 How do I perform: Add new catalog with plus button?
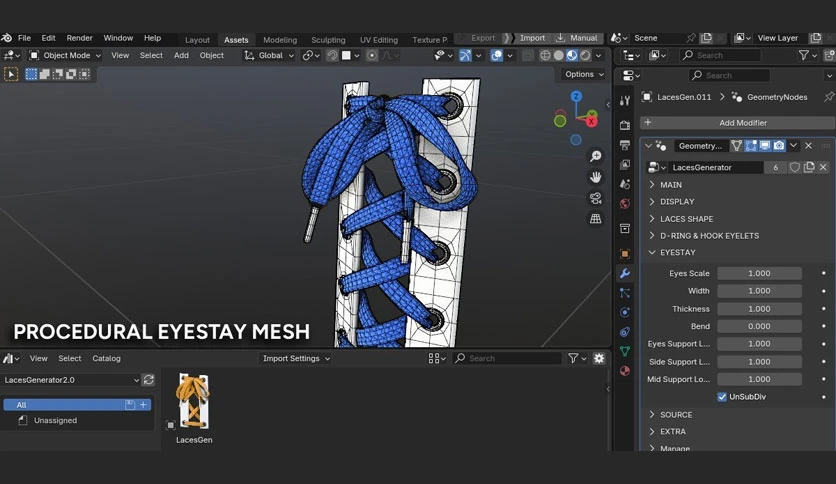143,405
